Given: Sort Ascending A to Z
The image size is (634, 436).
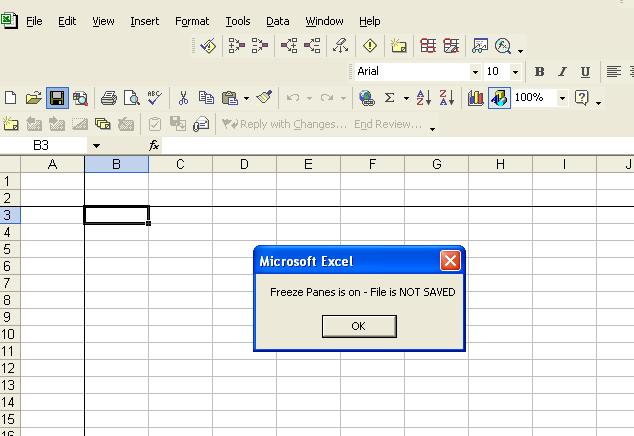Looking at the screenshot, I should (x=423, y=98).
